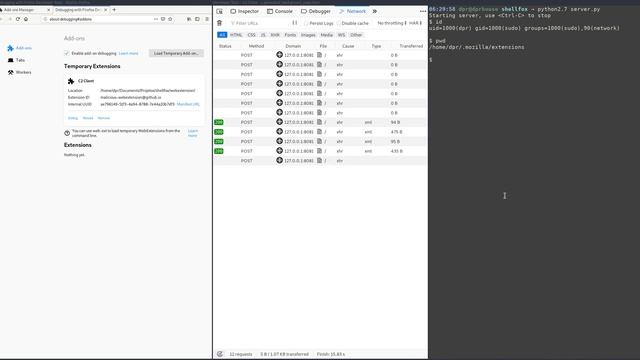The image size is (640, 360).
Task: Sort requests by Domain column header
Action: (x=293, y=46)
